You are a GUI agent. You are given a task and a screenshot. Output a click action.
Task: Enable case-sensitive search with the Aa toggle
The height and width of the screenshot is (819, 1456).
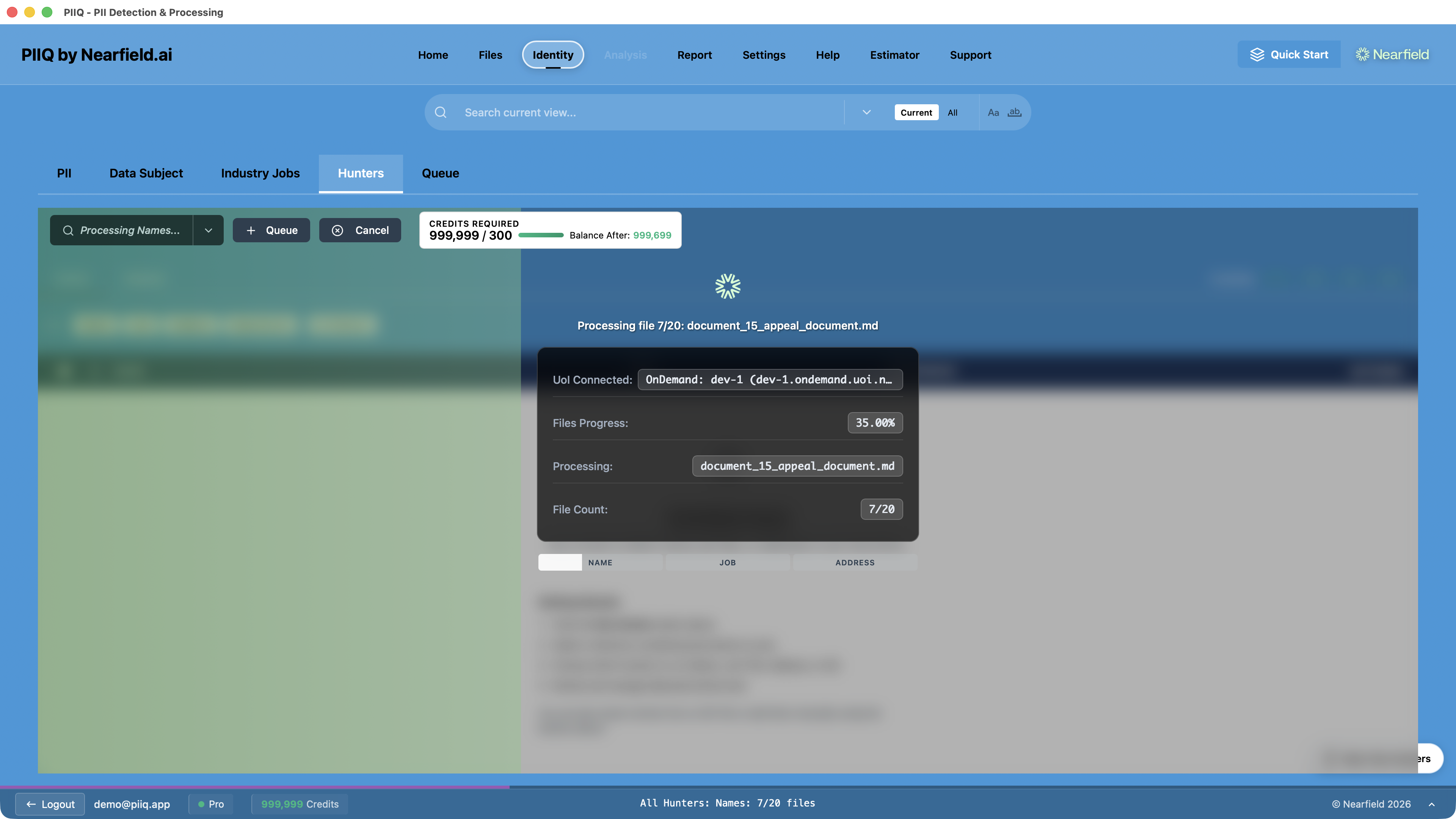(994, 113)
